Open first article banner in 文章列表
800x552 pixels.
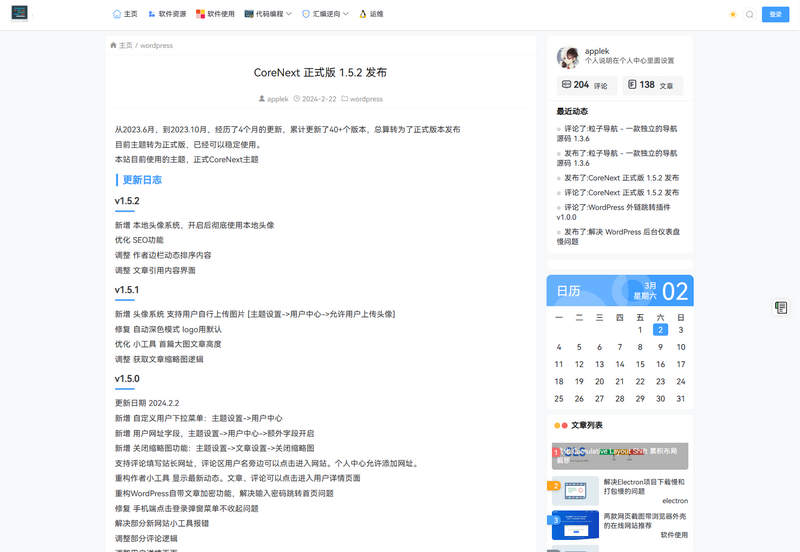(x=620, y=456)
